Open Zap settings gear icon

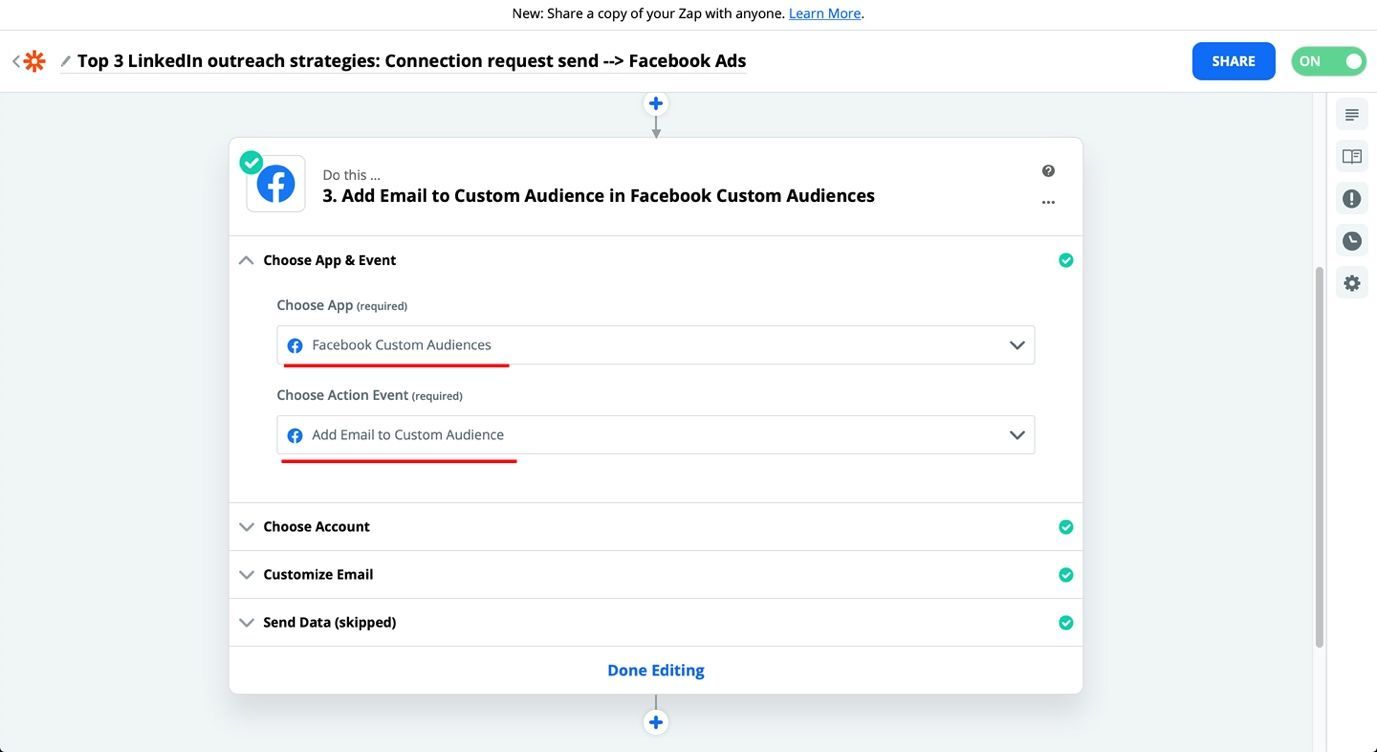(1352, 283)
